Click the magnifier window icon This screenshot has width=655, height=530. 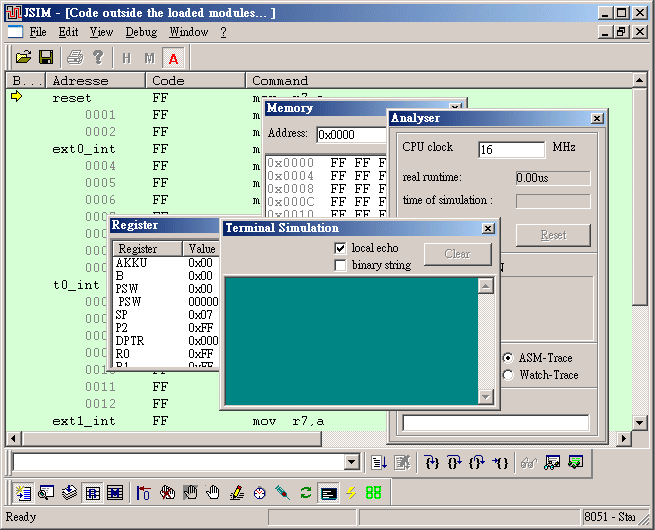point(46,493)
